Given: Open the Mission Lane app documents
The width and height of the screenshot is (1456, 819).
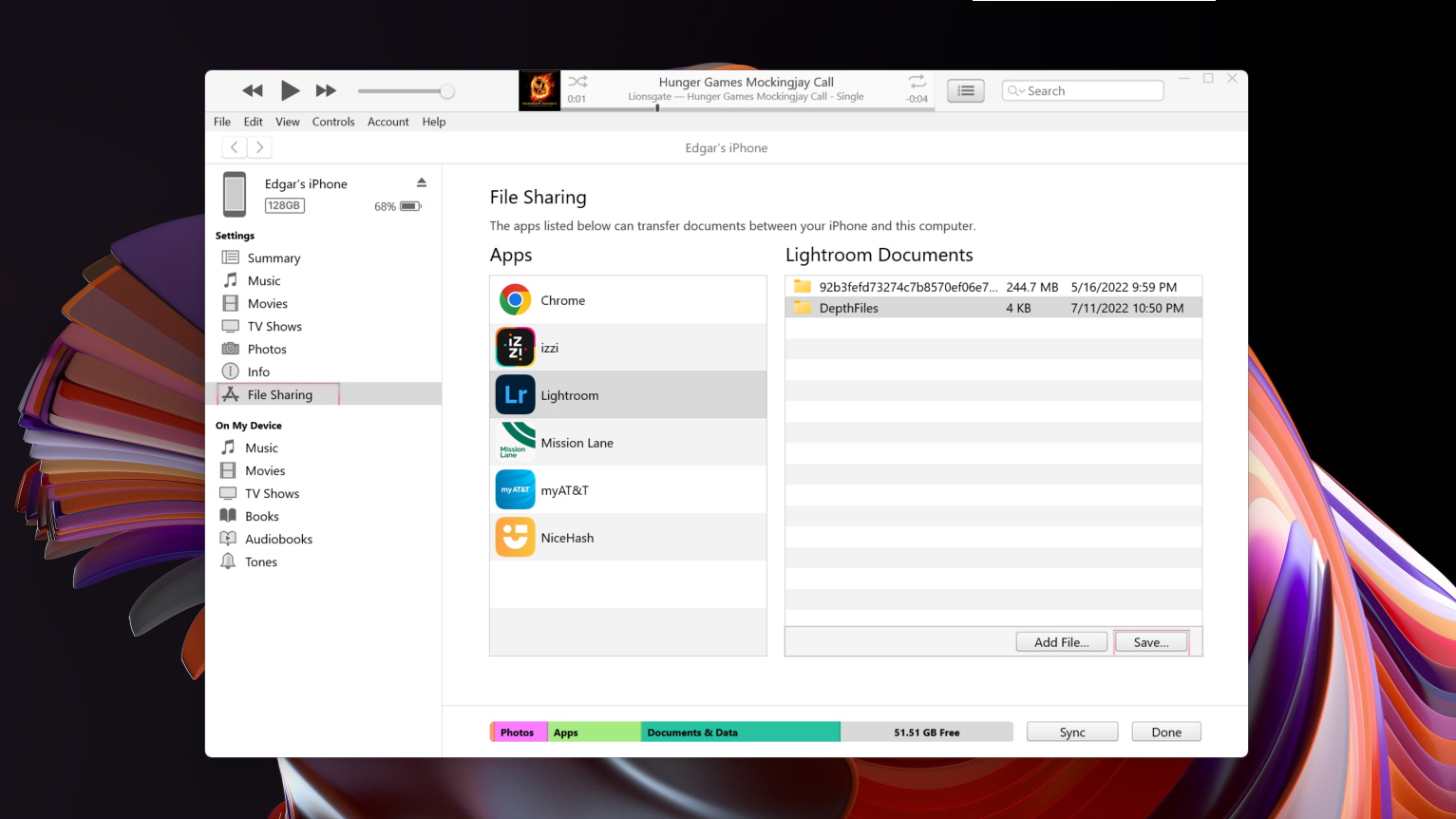Looking at the screenshot, I should 577,443.
